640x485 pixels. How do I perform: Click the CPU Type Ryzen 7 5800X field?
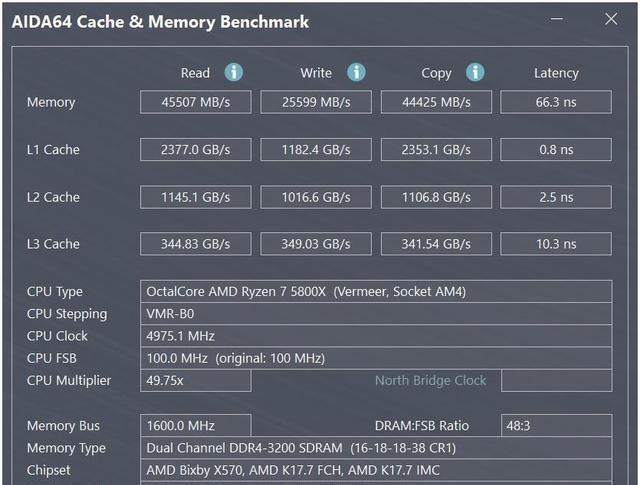(x=376, y=291)
